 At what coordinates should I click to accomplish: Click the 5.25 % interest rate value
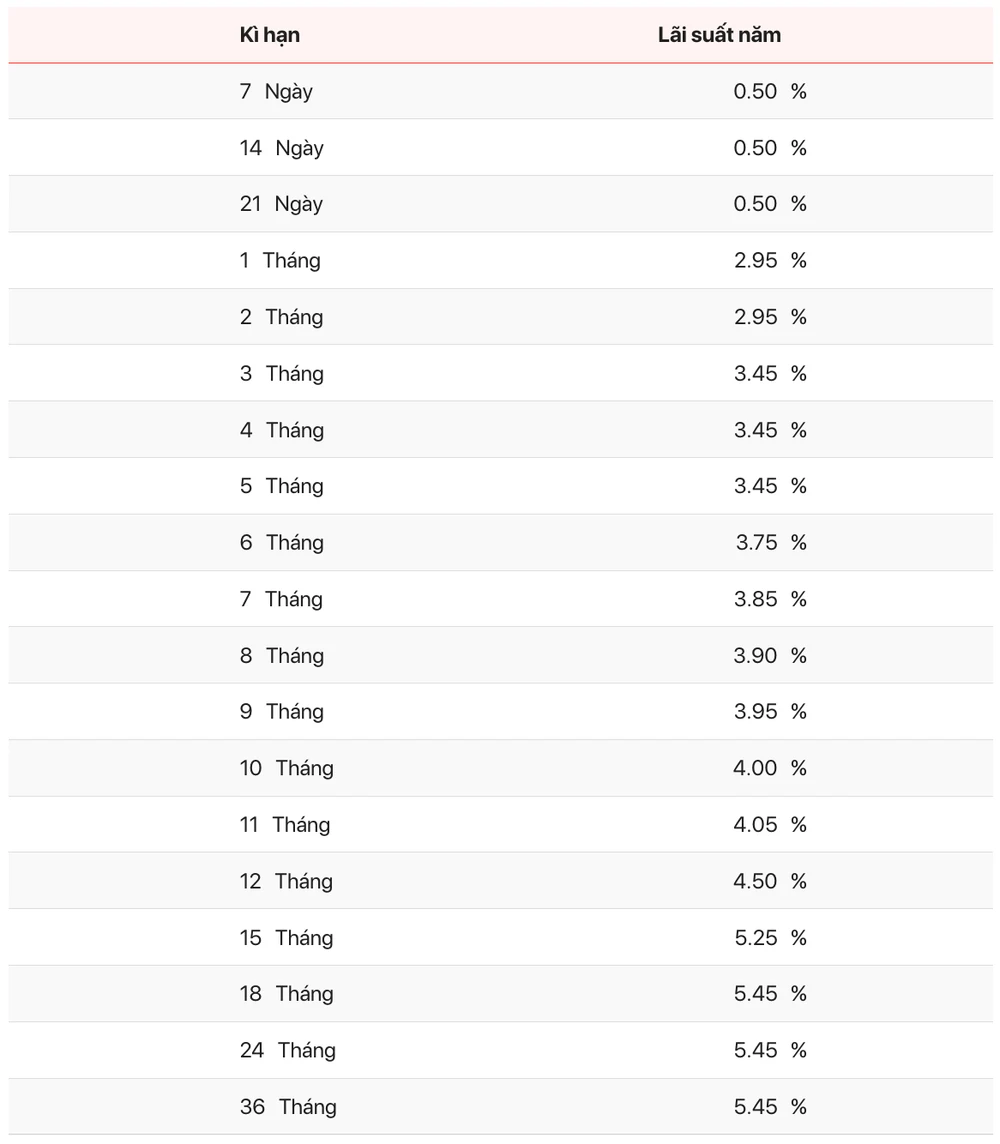pyautogui.click(x=770, y=938)
